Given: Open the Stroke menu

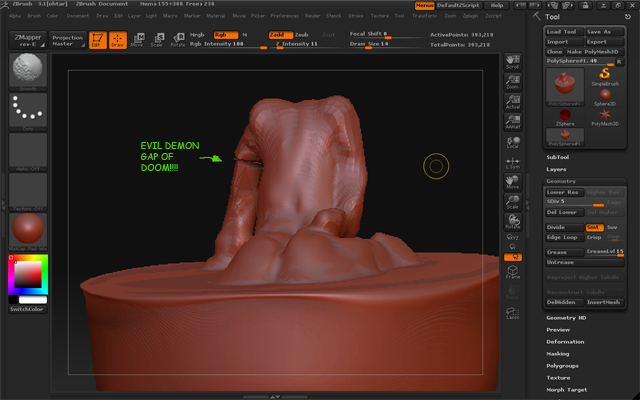Looking at the screenshot, I should click(356, 16).
